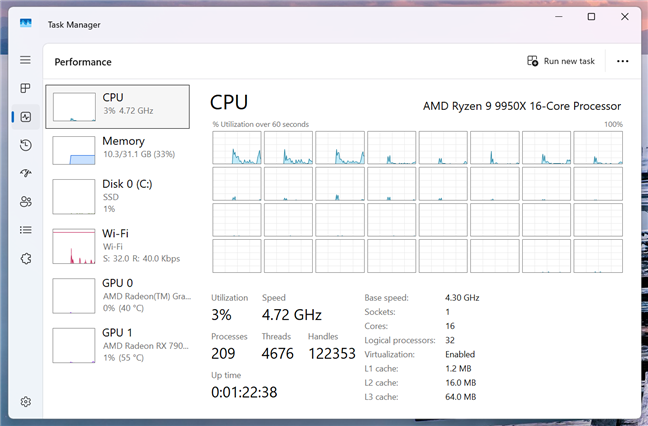Click the GPU 1 mini graph thumbnail
648x426 pixels.
click(x=74, y=345)
